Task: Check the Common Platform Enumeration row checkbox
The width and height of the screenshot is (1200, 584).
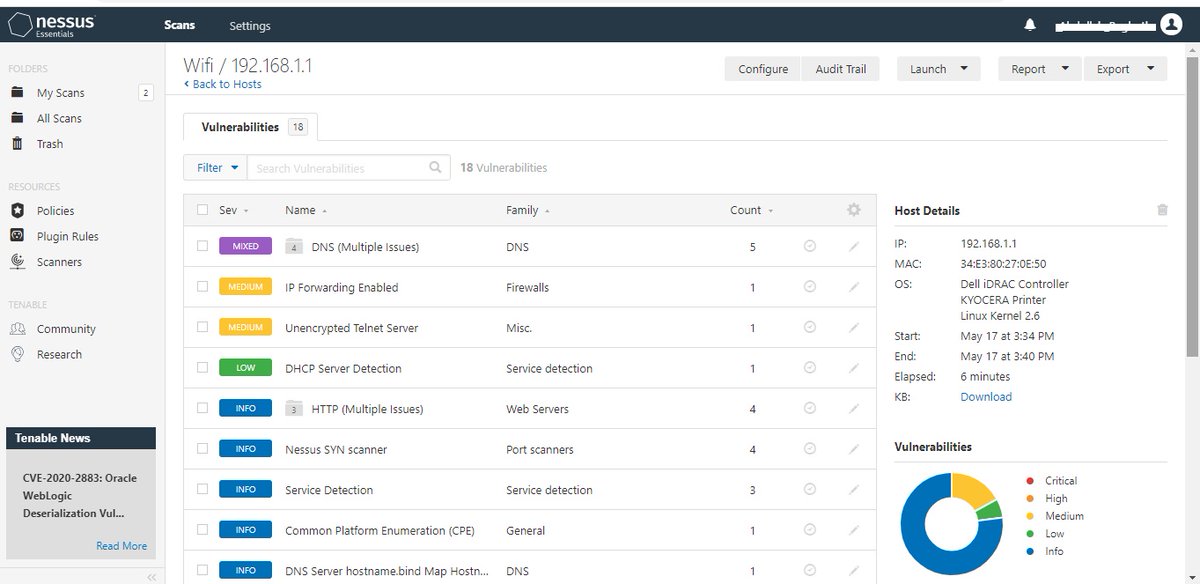Action: (203, 530)
